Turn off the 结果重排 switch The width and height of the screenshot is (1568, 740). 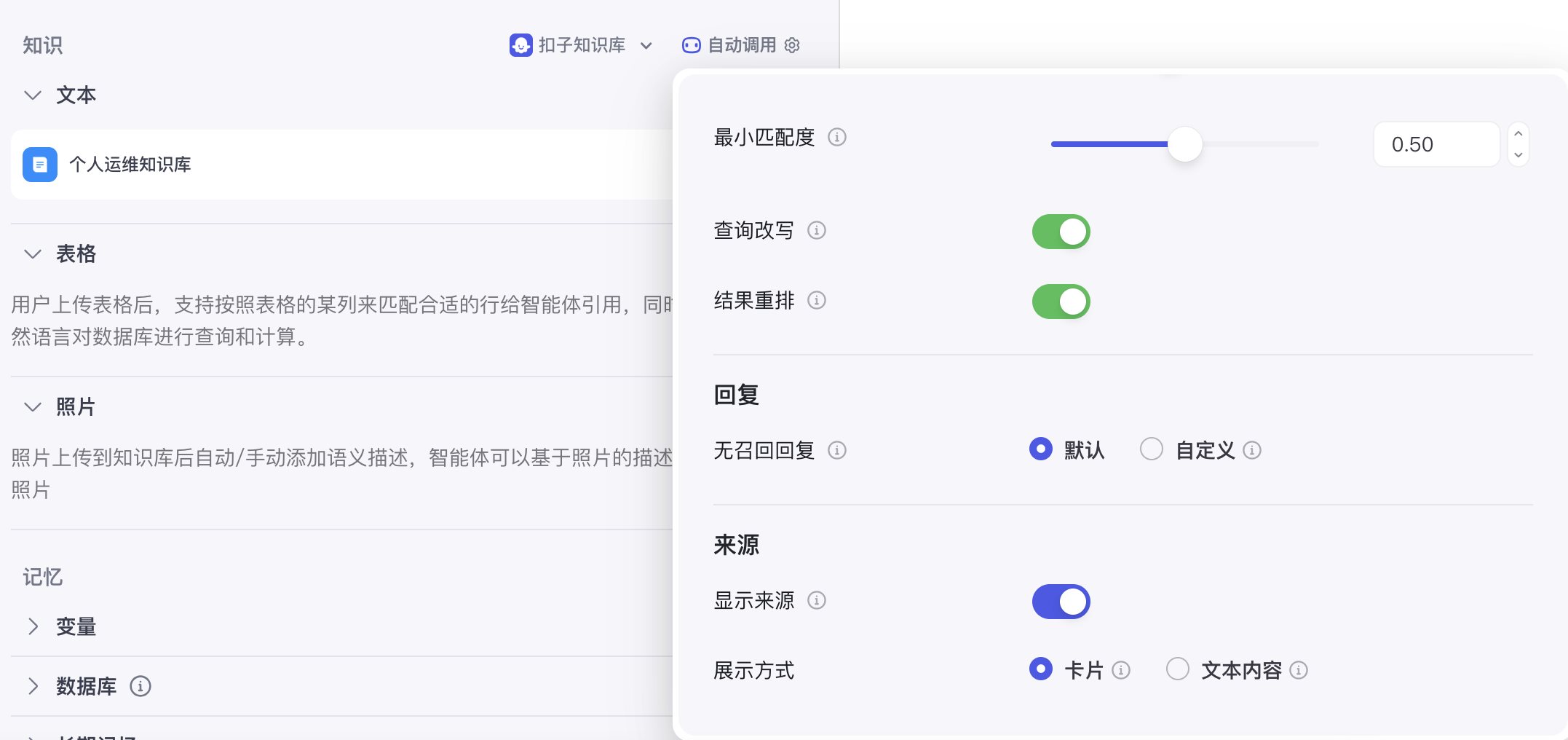coord(1061,302)
